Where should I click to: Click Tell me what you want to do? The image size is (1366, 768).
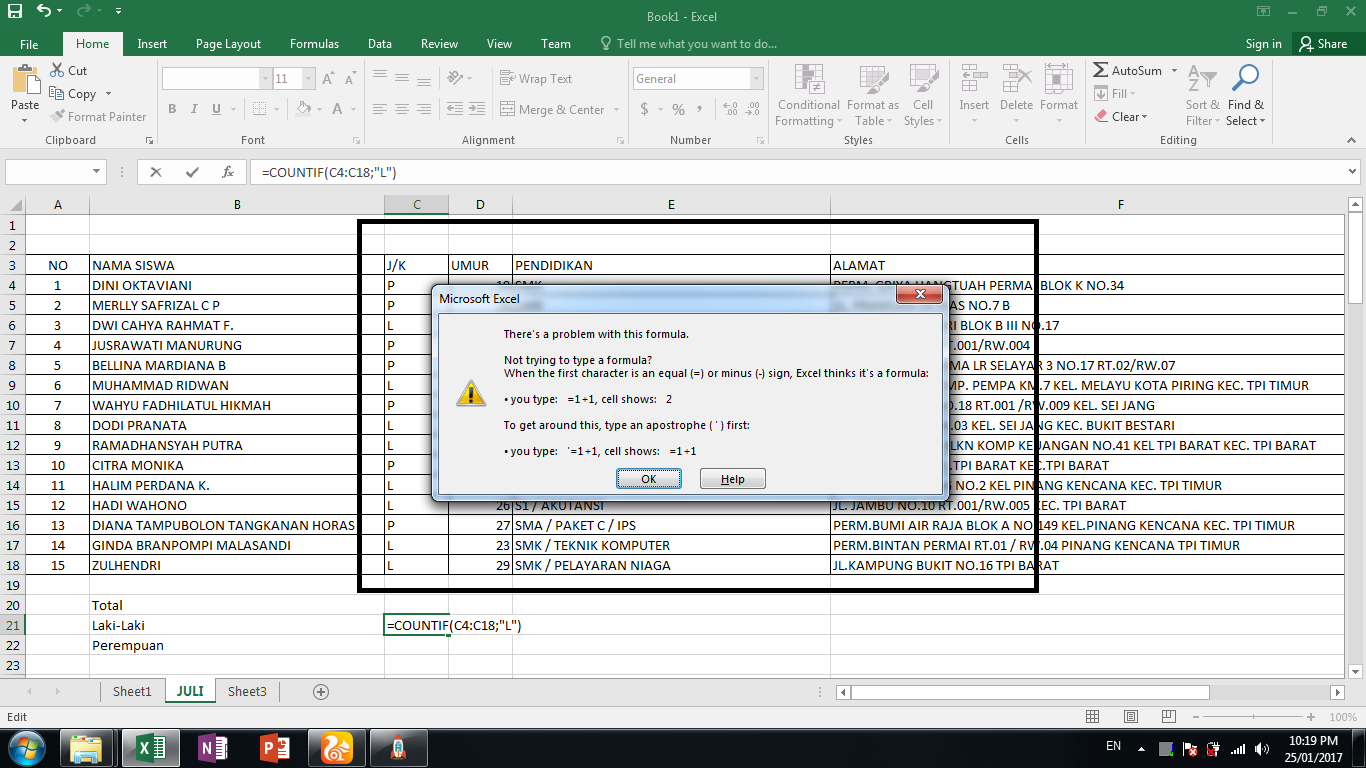point(688,44)
